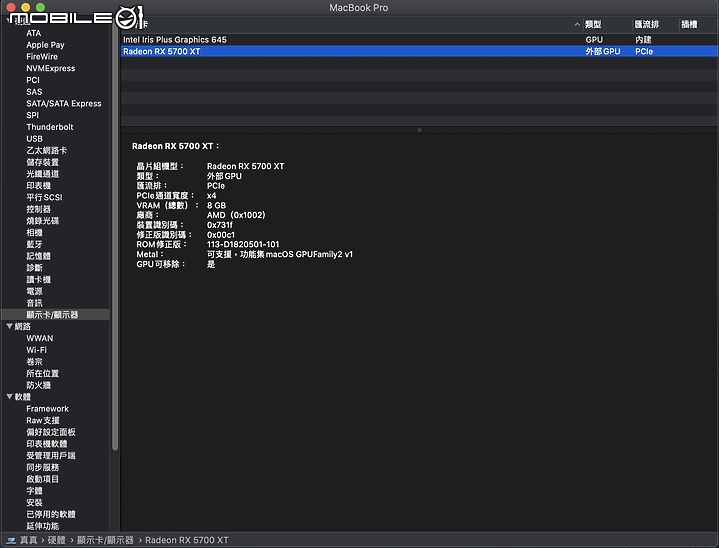
Task: Collapse the 軟體 section triangle
Action: [9, 397]
